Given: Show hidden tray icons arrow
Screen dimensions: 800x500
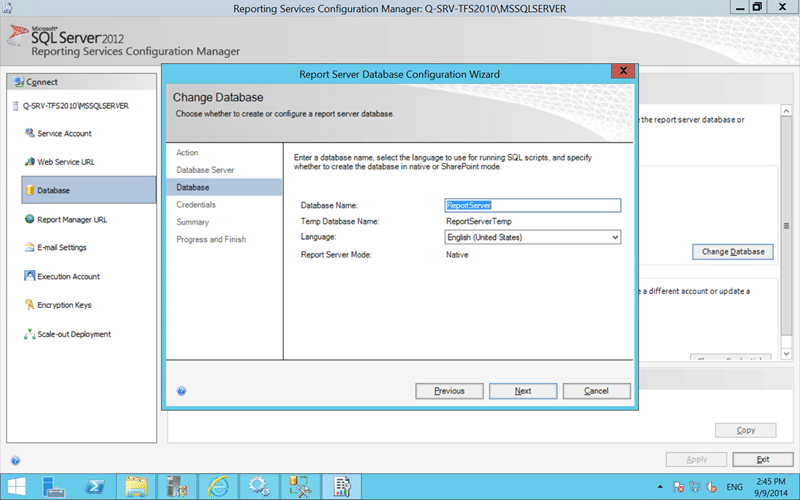Looking at the screenshot, I should point(660,487).
